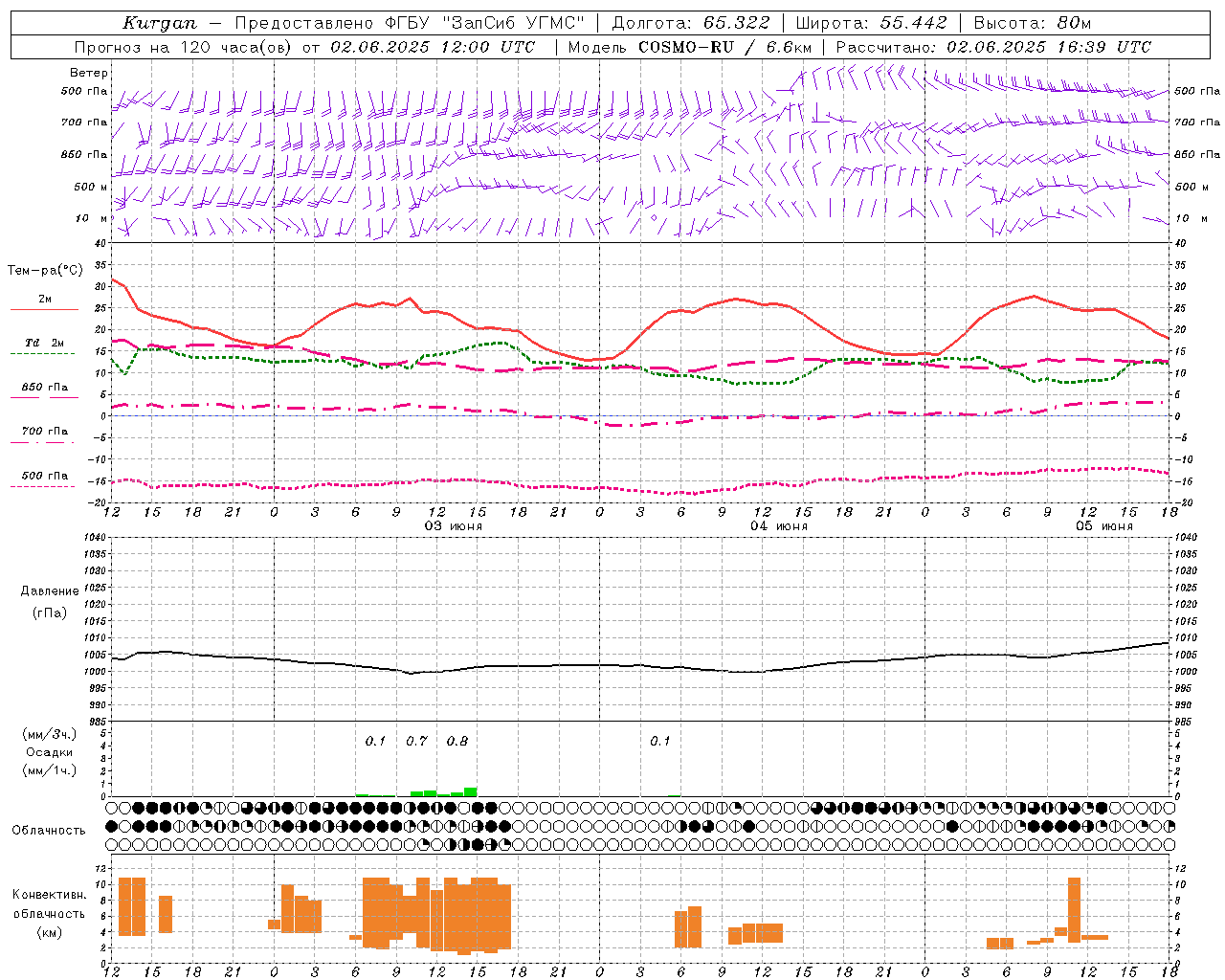The width and height of the screenshot is (1225, 980).
Task: Click the Осадки panel label
Action: pos(49,752)
